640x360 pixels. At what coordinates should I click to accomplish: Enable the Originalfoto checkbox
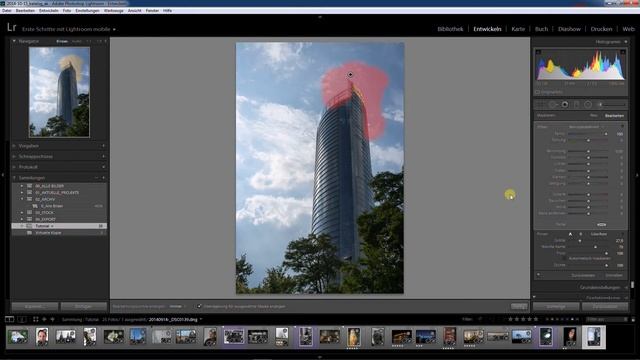coord(538,92)
